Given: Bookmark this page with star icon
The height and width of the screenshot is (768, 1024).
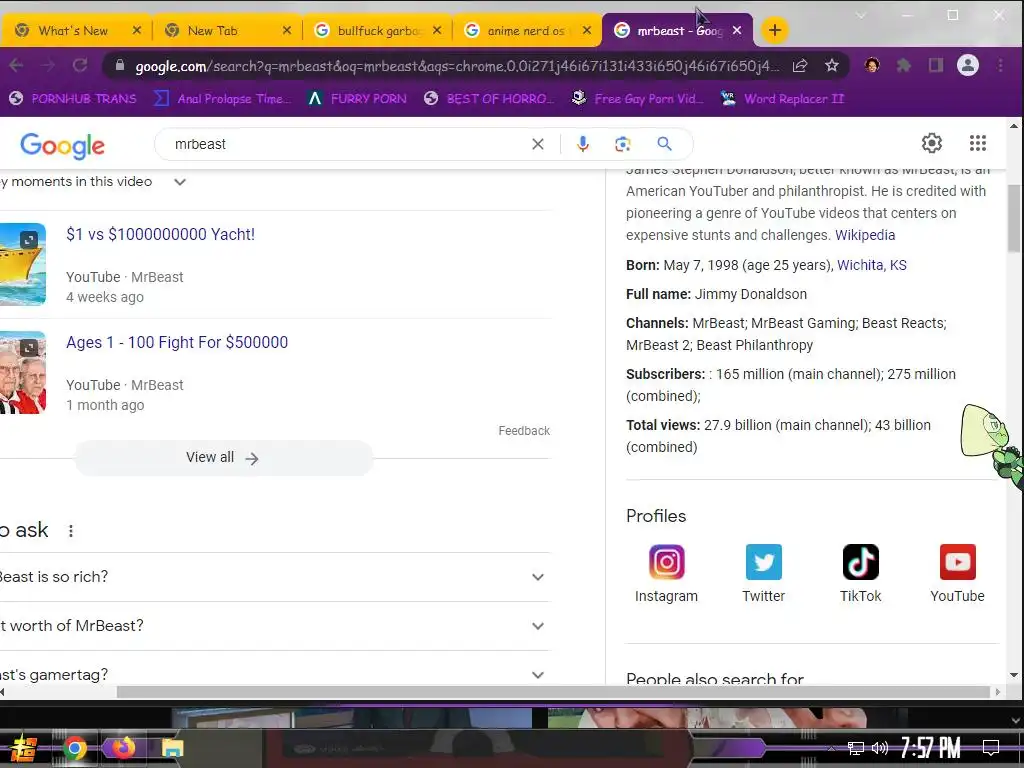Looking at the screenshot, I should pos(831,65).
